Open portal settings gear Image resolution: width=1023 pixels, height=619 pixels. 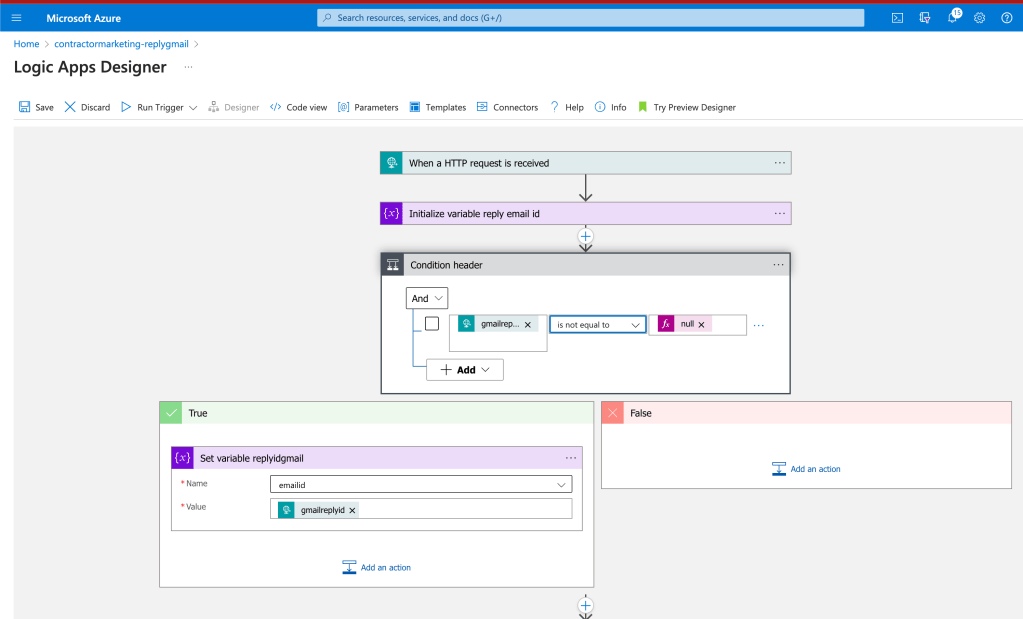[979, 18]
